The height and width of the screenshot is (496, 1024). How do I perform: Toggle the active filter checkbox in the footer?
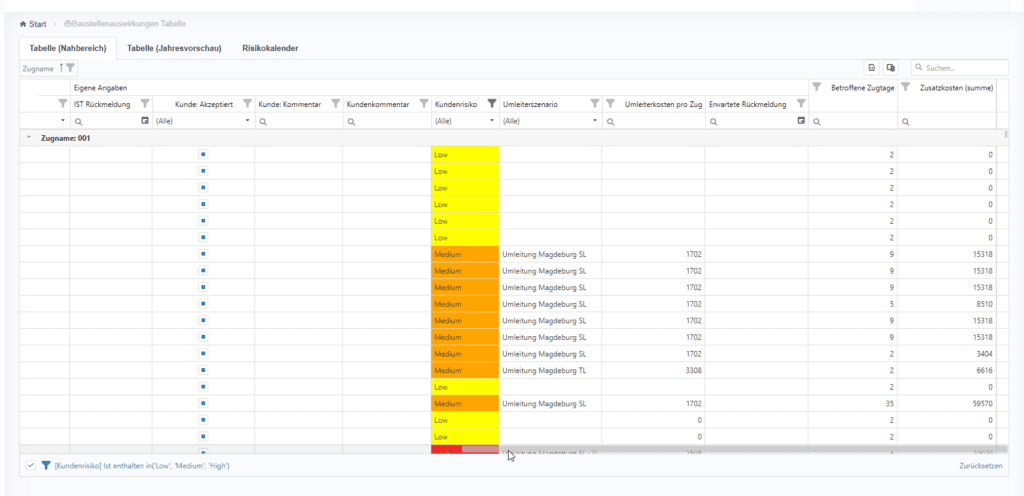coord(31,466)
